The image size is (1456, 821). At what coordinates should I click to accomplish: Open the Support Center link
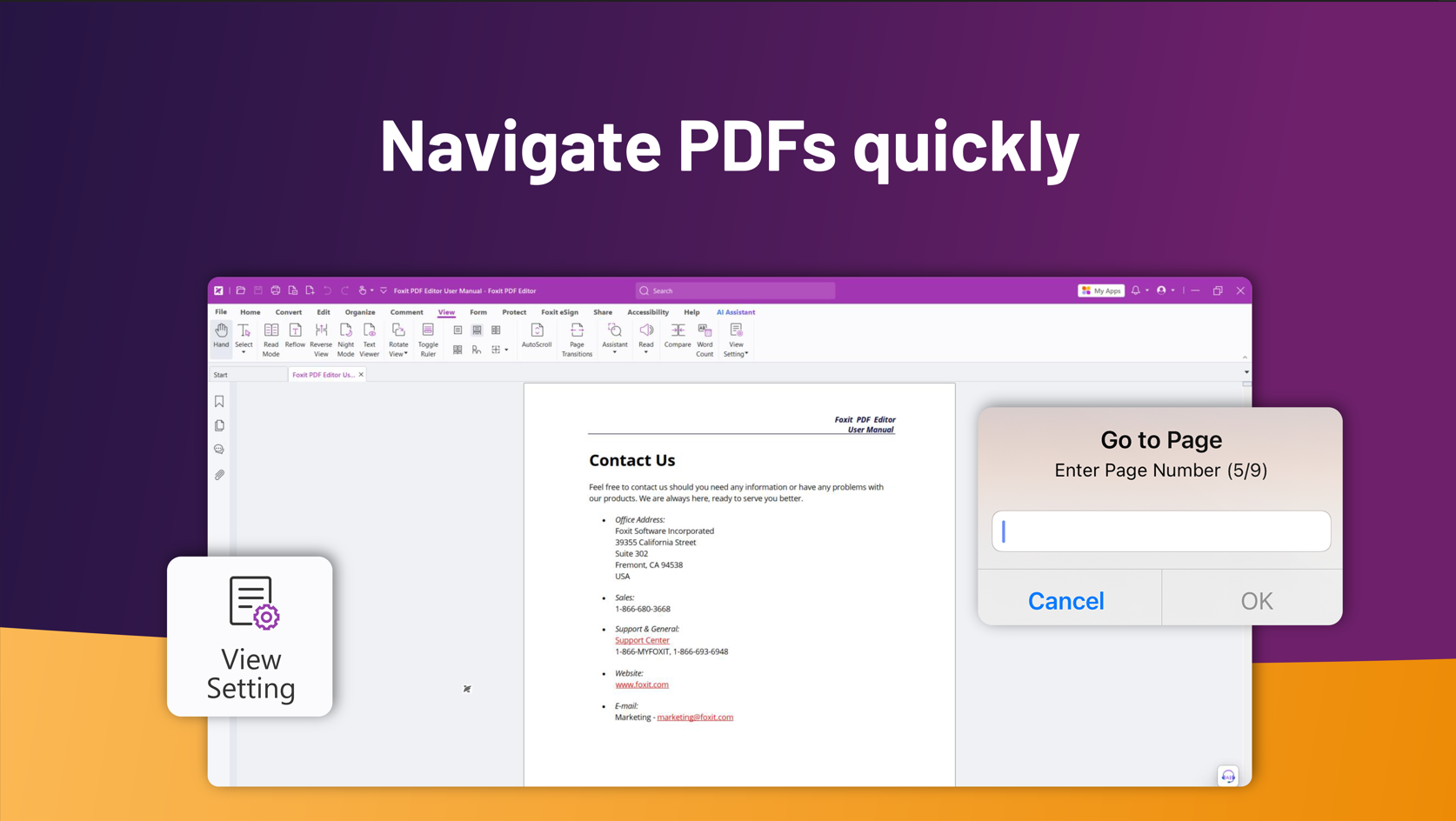(642, 640)
